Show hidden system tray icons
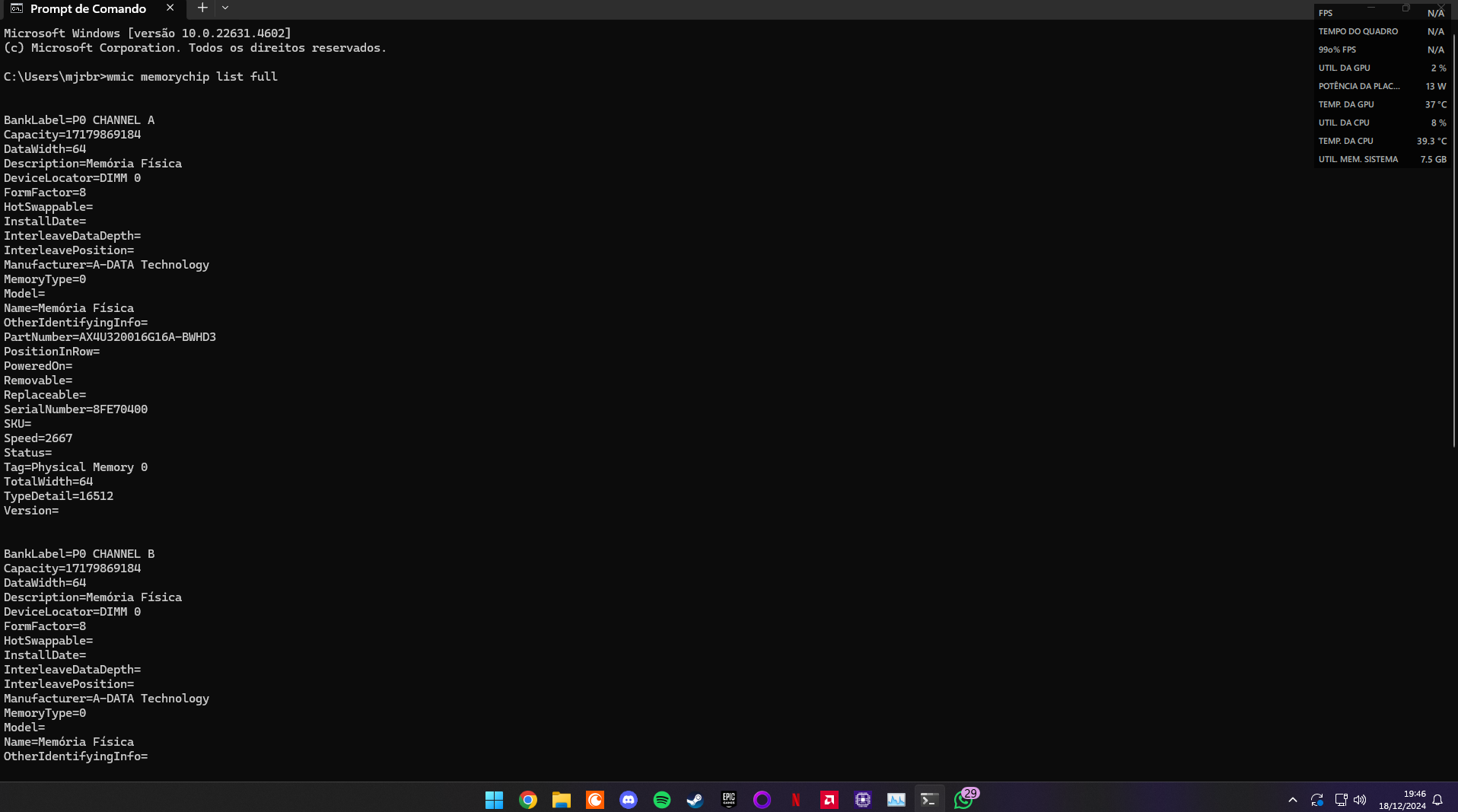The width and height of the screenshot is (1458, 812). coord(1292,800)
